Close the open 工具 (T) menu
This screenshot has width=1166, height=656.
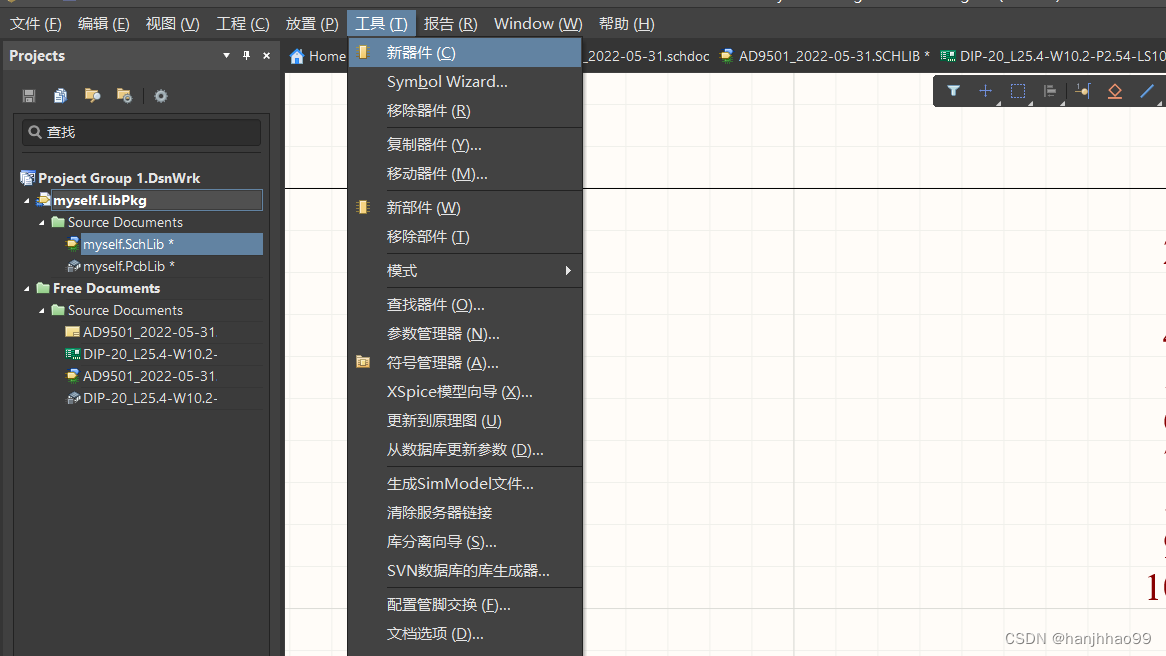pyautogui.click(x=381, y=24)
